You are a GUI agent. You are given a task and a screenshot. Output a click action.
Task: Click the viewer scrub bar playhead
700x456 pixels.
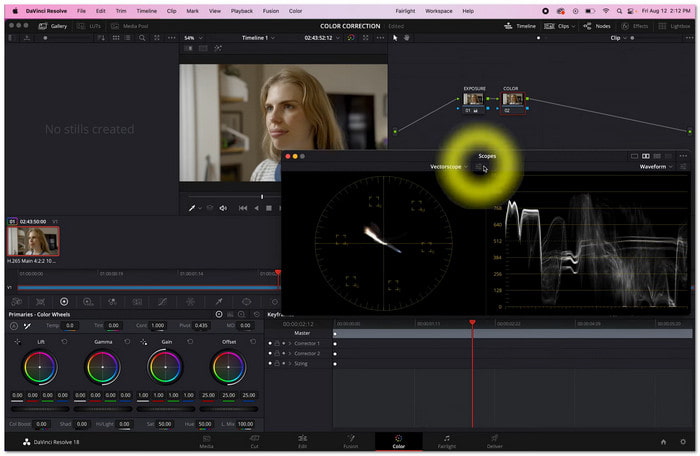click(262, 197)
